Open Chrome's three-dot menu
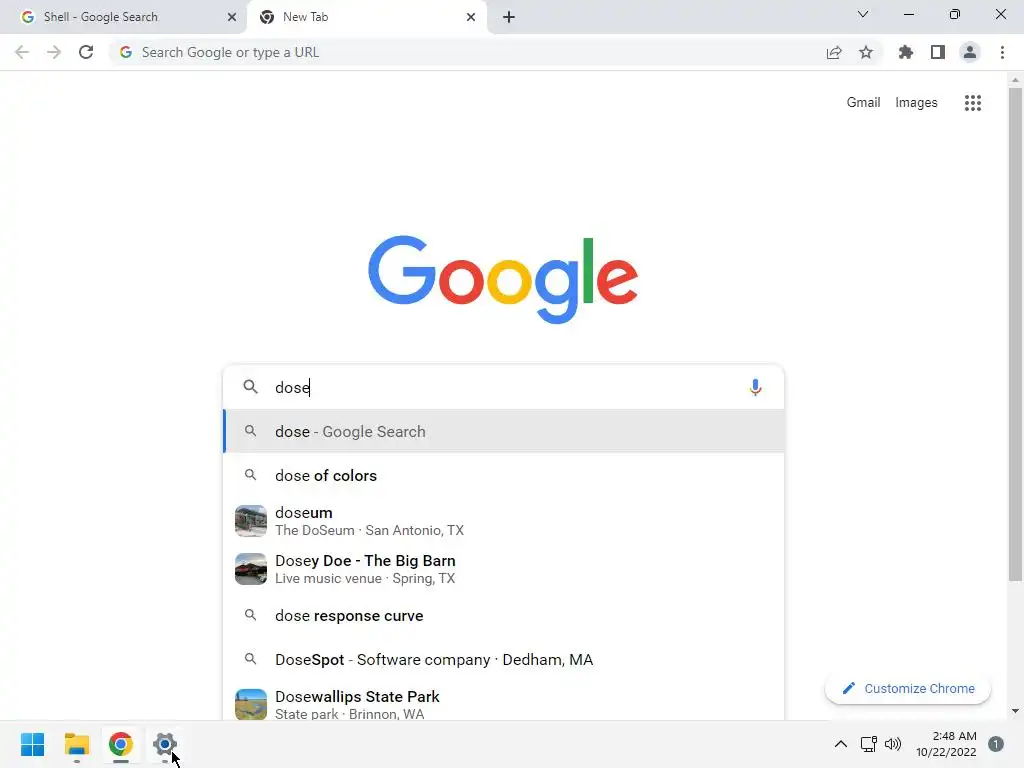This screenshot has width=1024, height=768. (x=1002, y=52)
